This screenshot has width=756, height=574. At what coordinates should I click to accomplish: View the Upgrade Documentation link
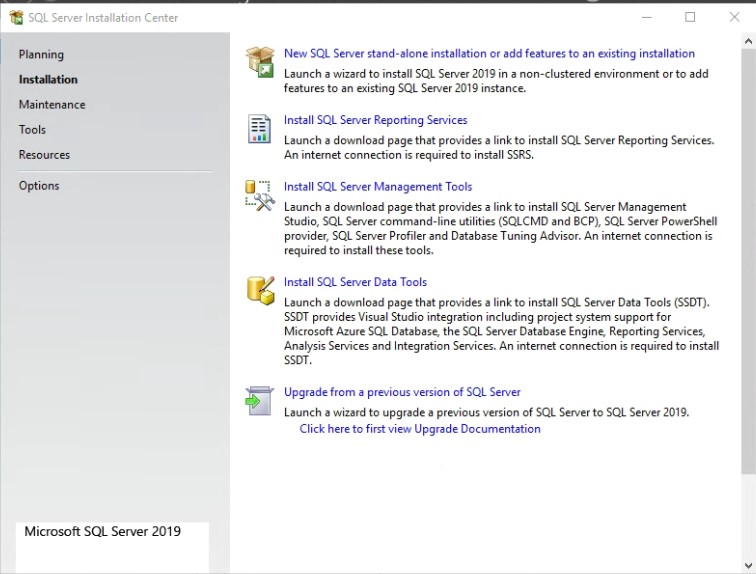(420, 429)
